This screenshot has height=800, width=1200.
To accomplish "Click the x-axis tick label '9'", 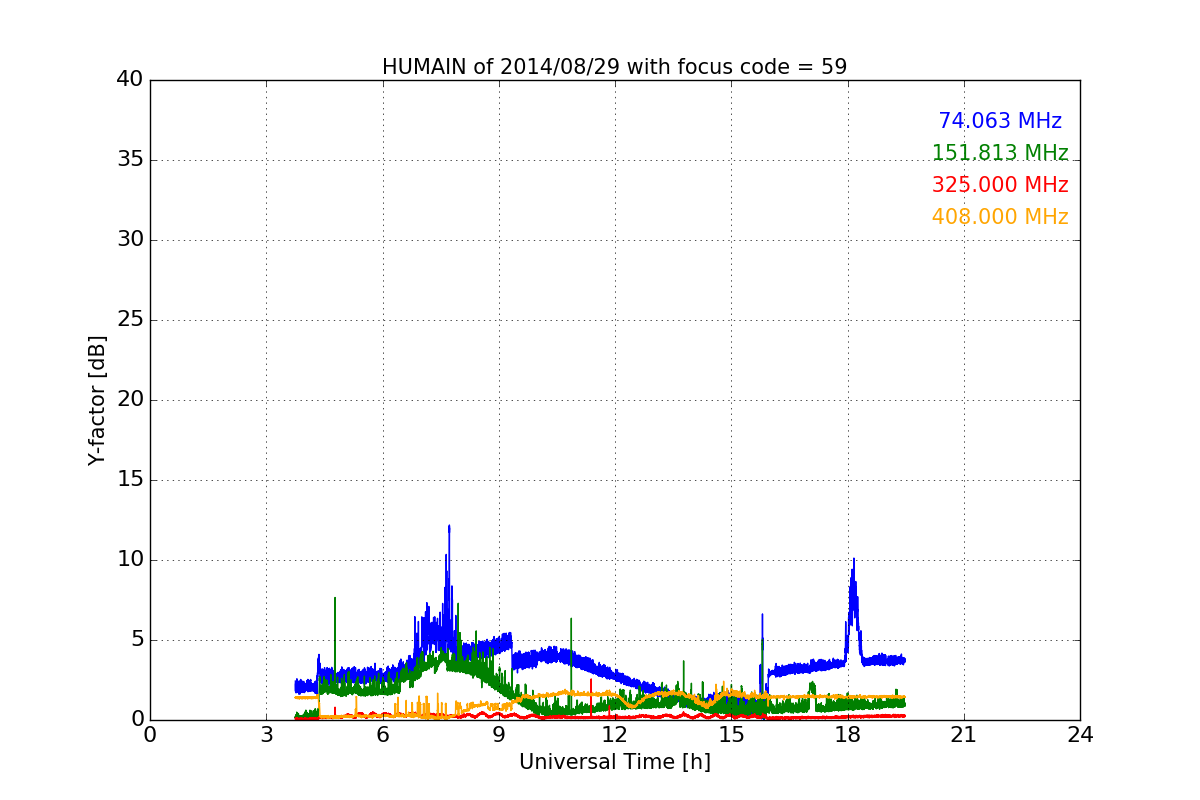I will tap(498, 734).
